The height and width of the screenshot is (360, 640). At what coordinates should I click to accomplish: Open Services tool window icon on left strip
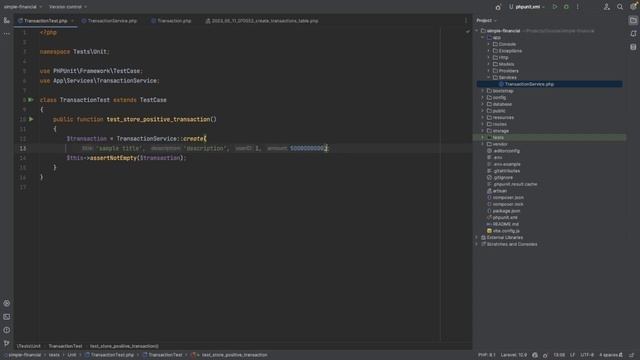[7, 303]
